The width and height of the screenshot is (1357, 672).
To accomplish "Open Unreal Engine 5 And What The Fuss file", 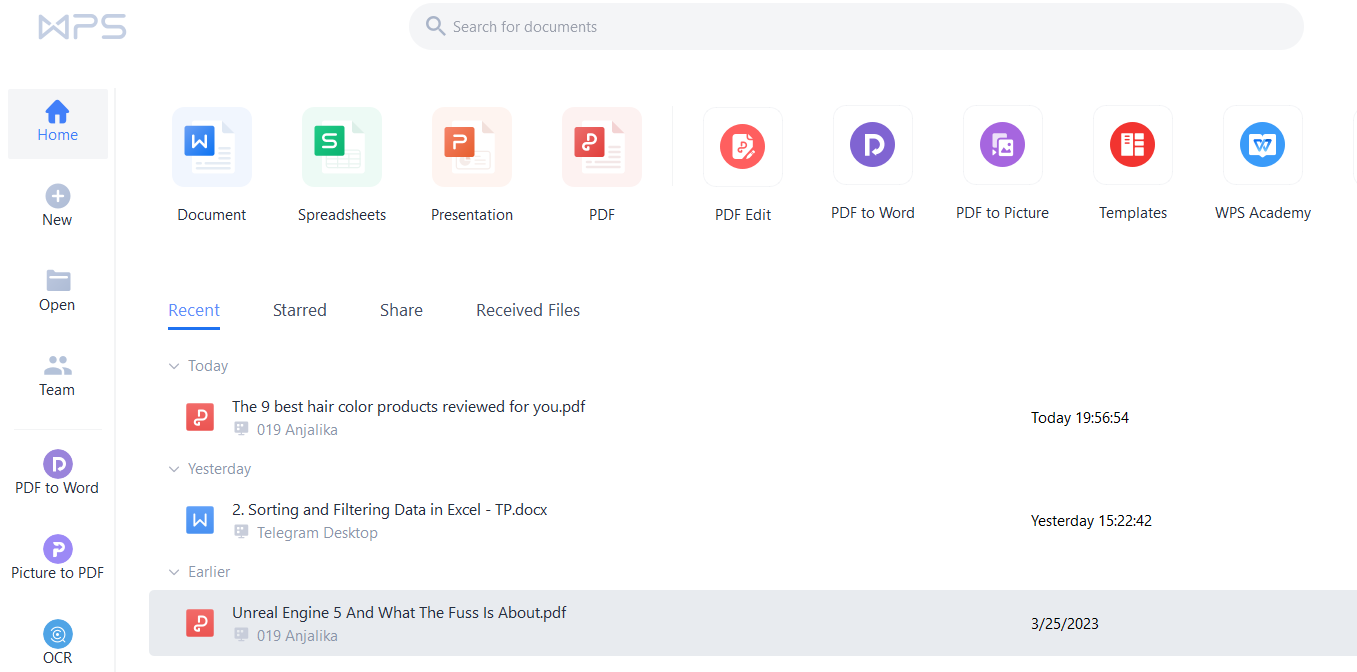I will point(399,613).
